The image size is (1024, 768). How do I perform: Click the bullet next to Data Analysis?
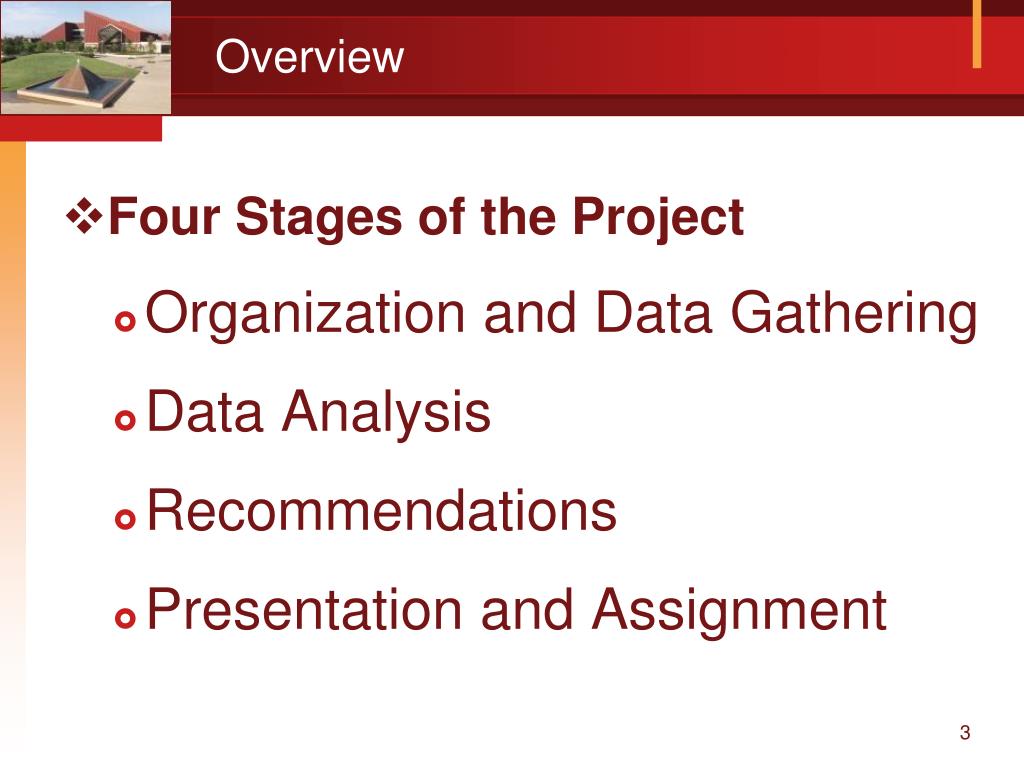[x=125, y=420]
